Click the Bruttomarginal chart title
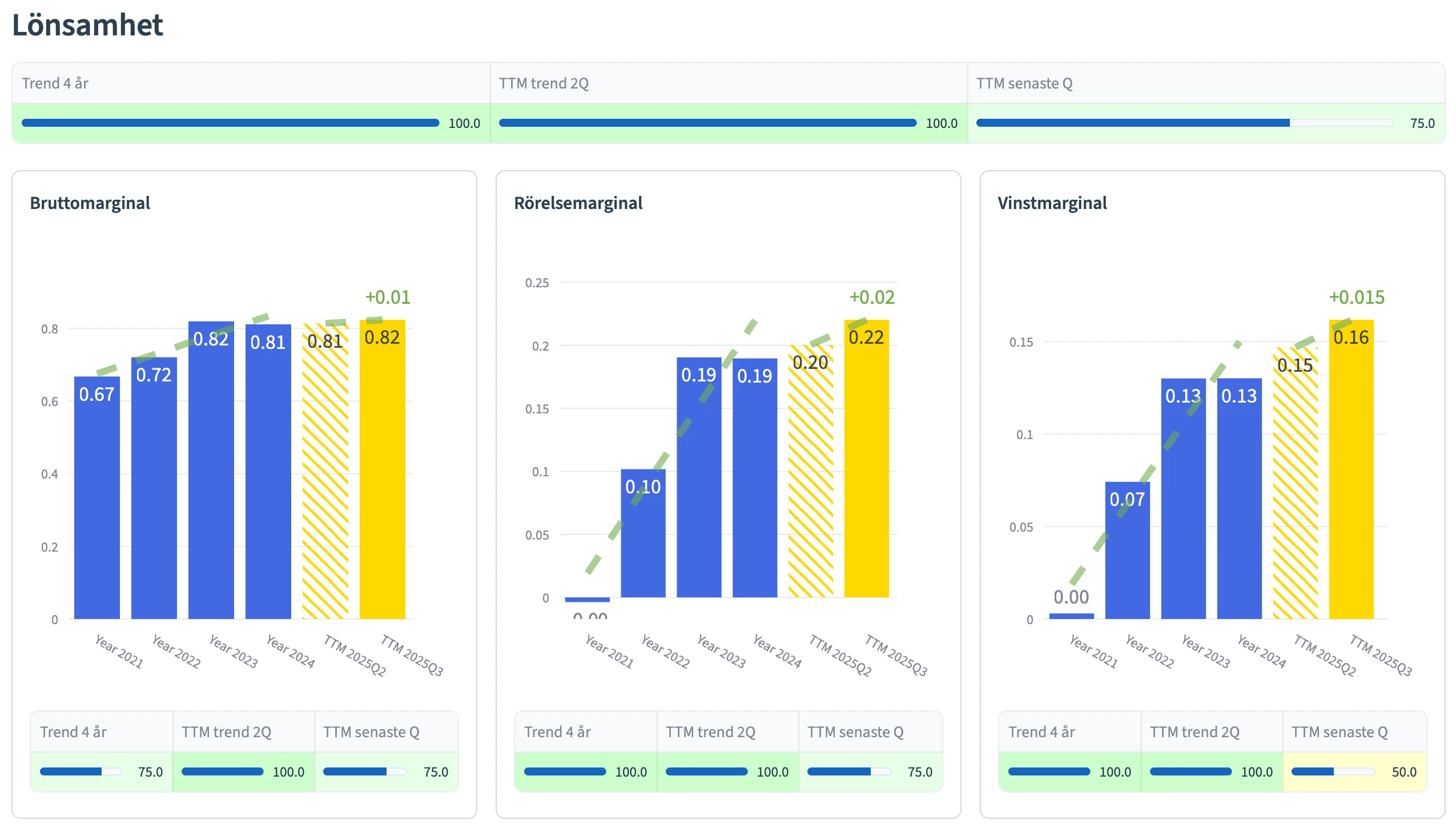The height and width of the screenshot is (828, 1456). click(90, 203)
